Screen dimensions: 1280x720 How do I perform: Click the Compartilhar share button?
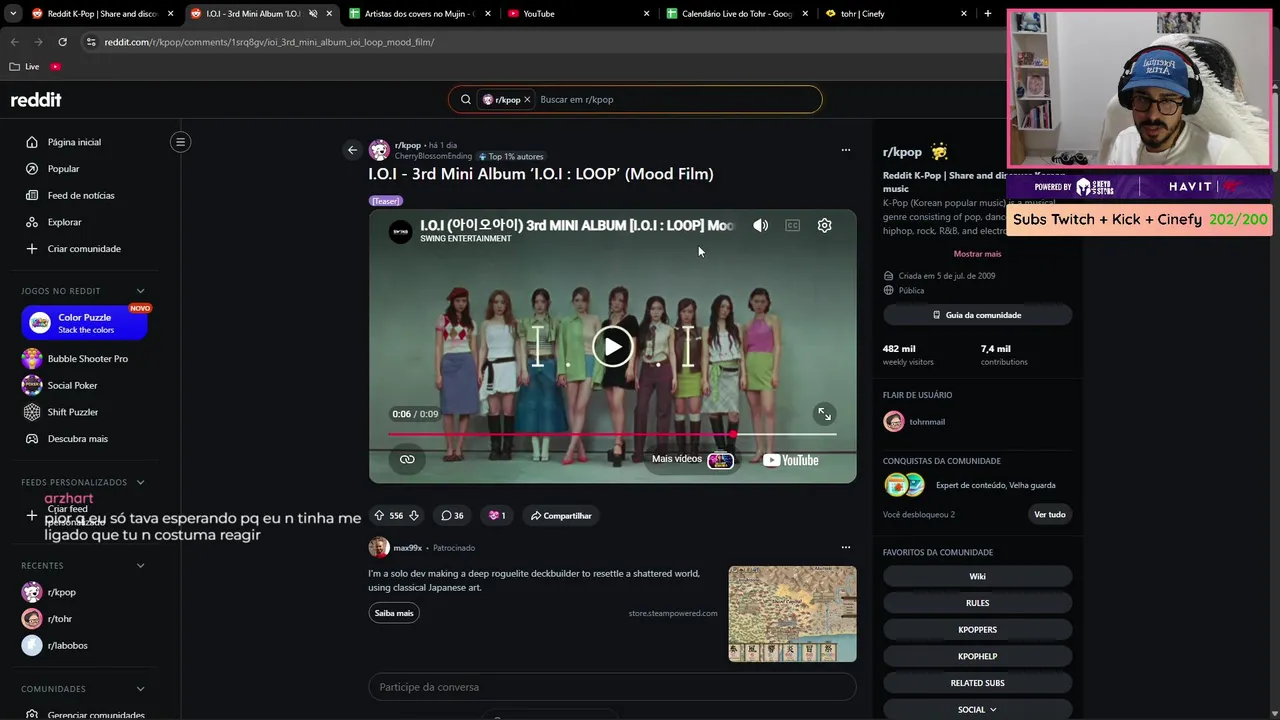coord(561,516)
